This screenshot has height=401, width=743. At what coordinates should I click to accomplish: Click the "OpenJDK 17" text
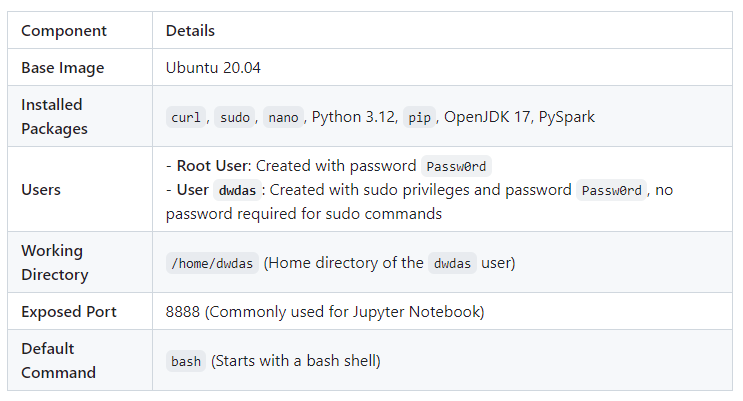pos(487,117)
